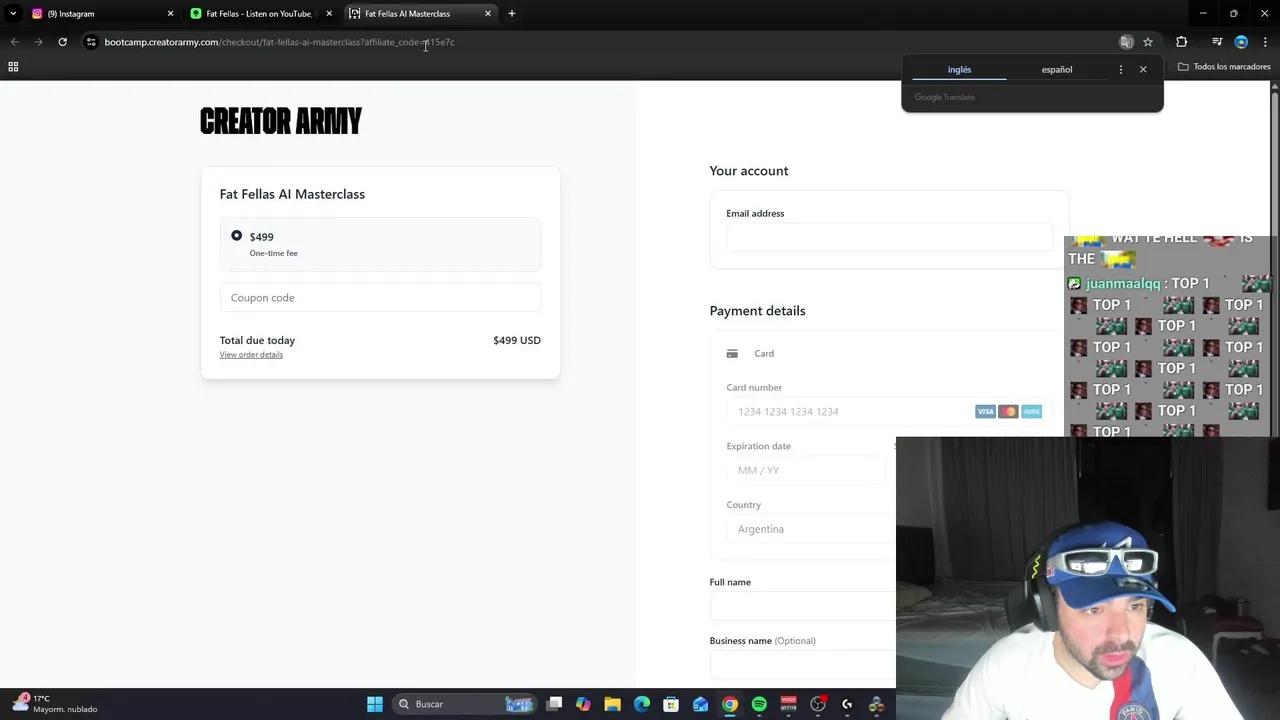Select the $499 one-time fee option
The height and width of the screenshot is (720, 1280).
[380, 244]
